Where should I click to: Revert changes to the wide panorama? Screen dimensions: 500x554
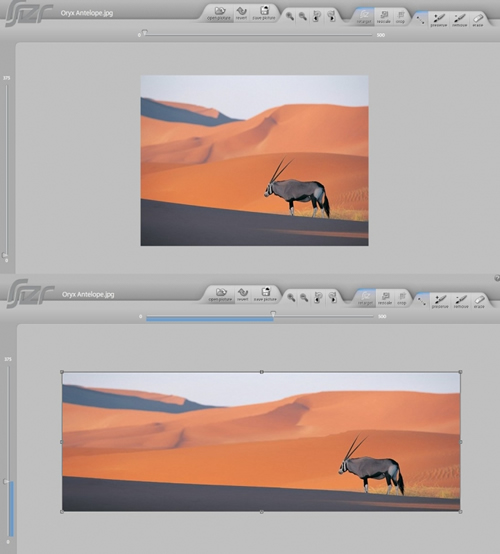(x=243, y=294)
